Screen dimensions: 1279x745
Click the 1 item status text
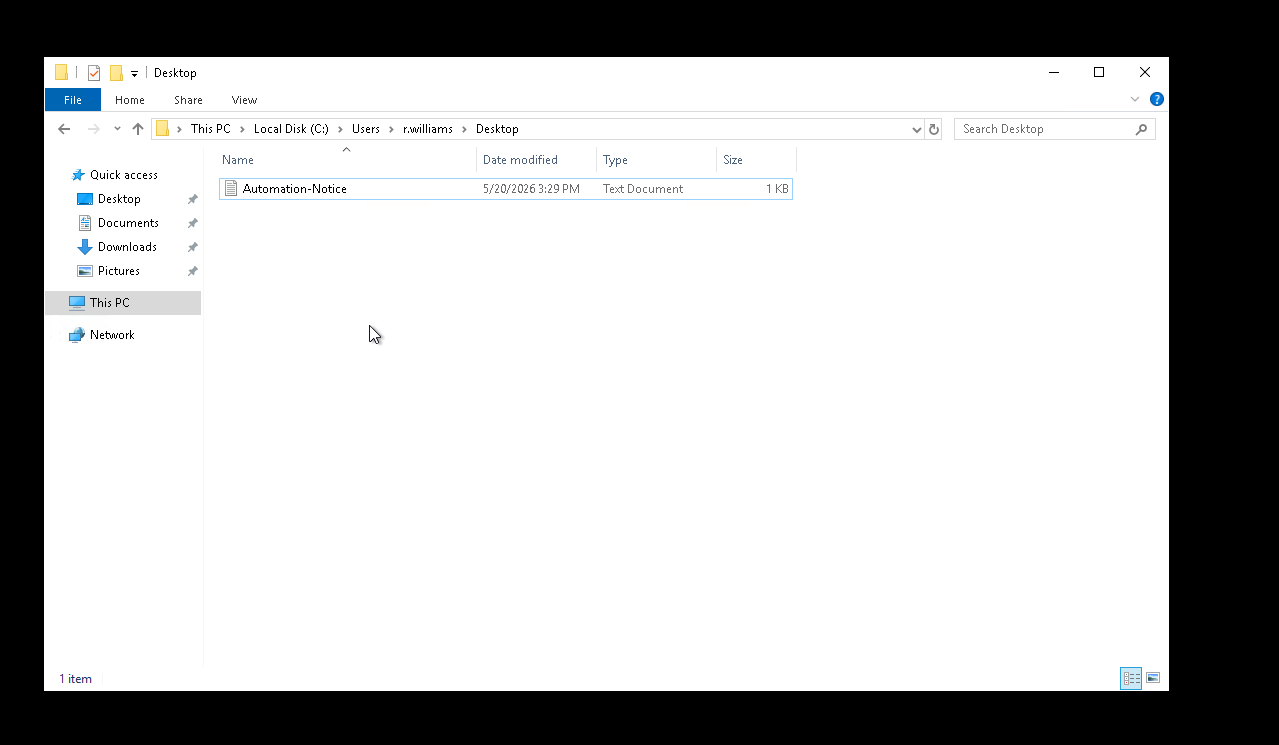(x=75, y=679)
